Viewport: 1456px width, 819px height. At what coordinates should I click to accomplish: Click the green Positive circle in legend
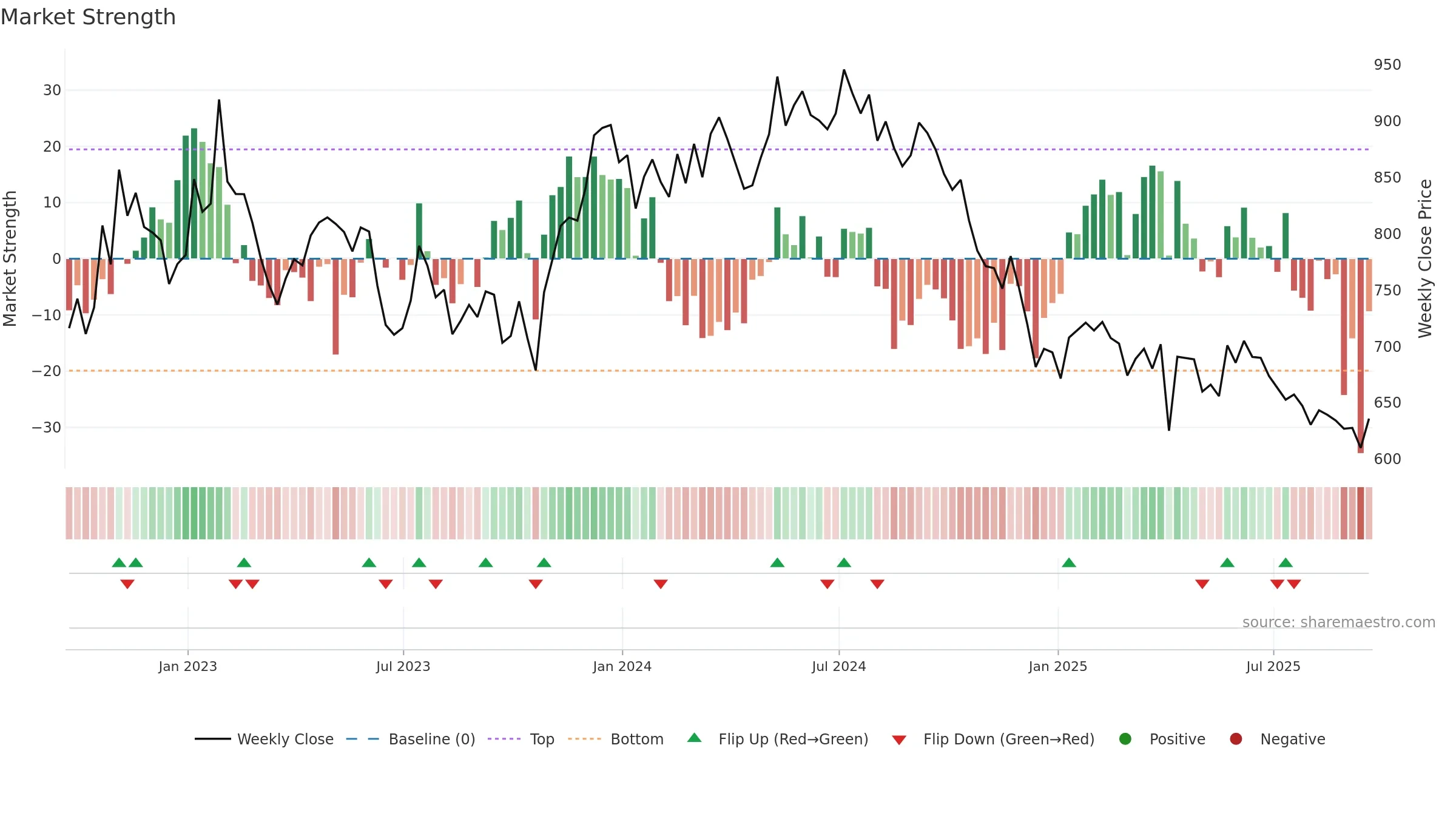[1125, 739]
